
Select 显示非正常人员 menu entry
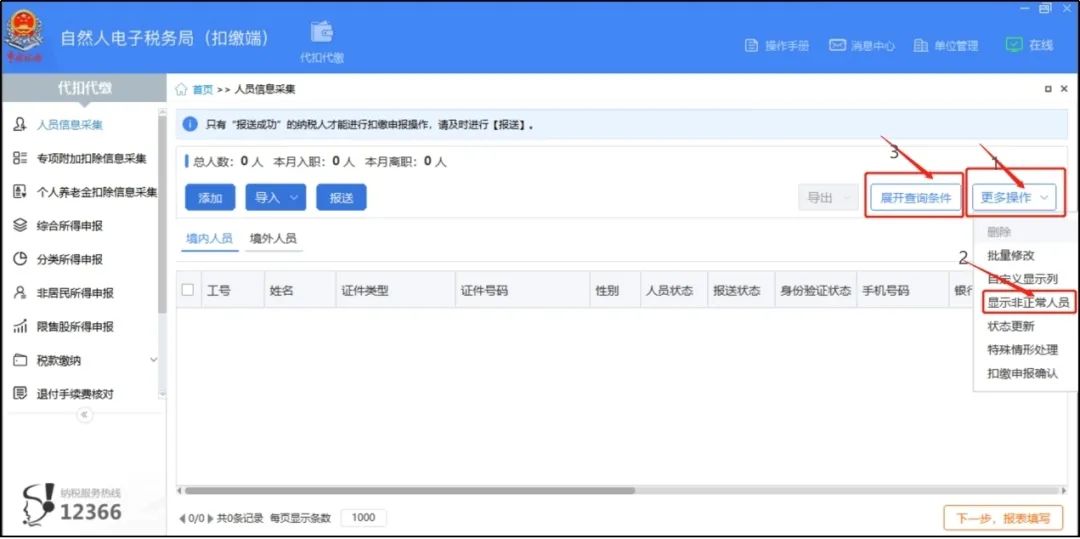click(1028, 302)
